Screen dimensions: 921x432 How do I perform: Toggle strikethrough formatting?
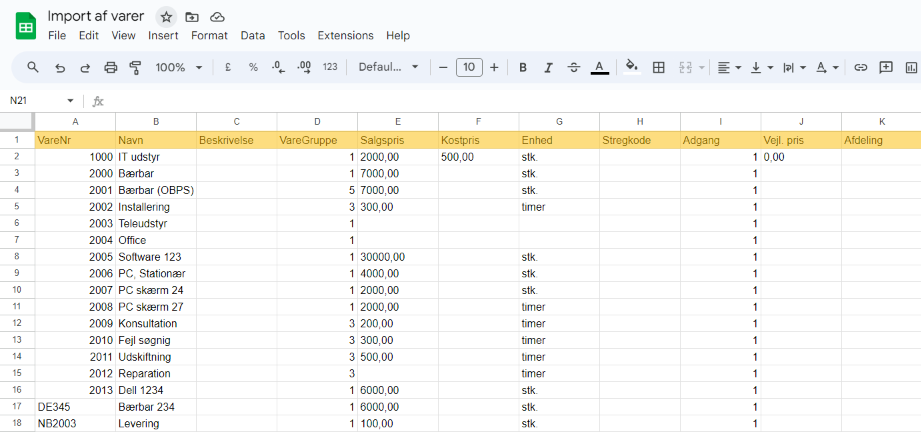tap(573, 67)
